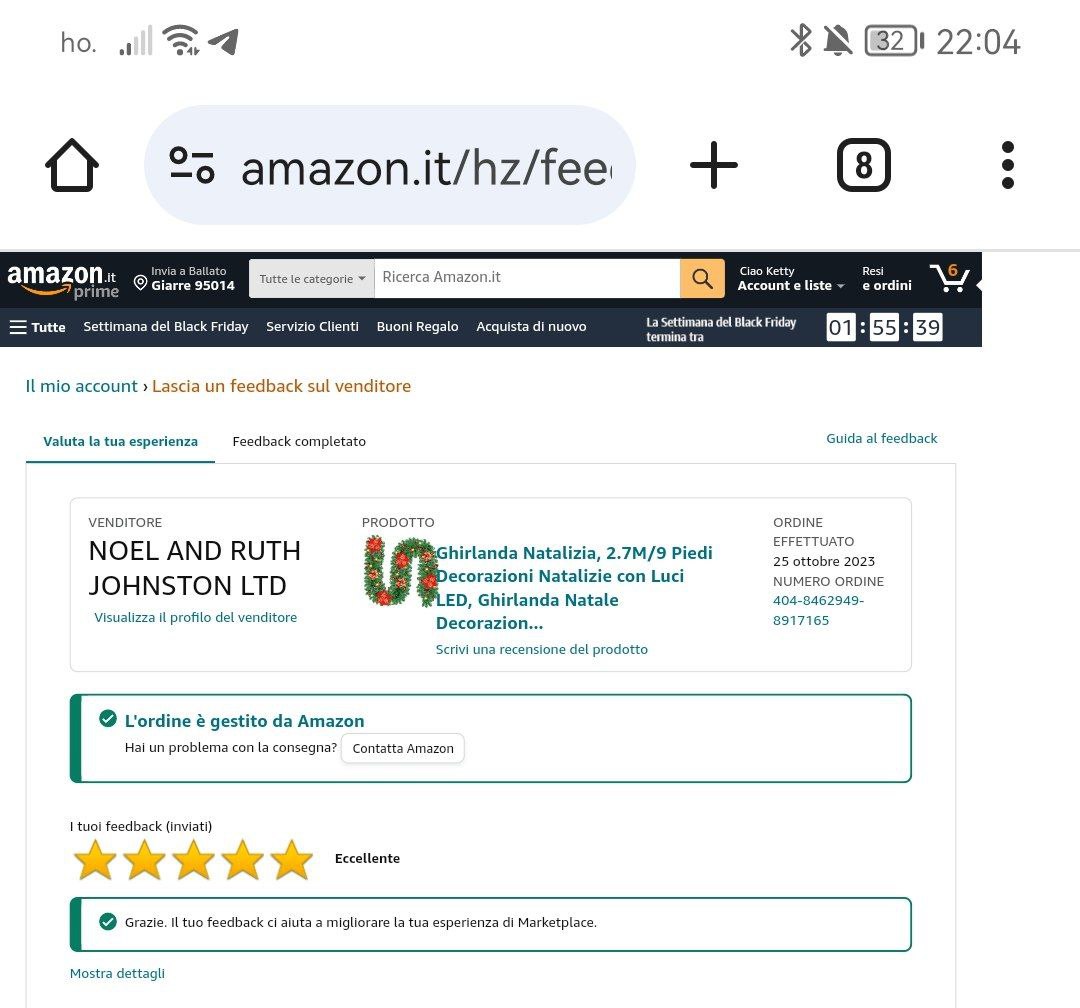Image resolution: width=1080 pixels, height=1008 pixels.
Task: Select delivery location Giarre 95014
Action: click(184, 278)
